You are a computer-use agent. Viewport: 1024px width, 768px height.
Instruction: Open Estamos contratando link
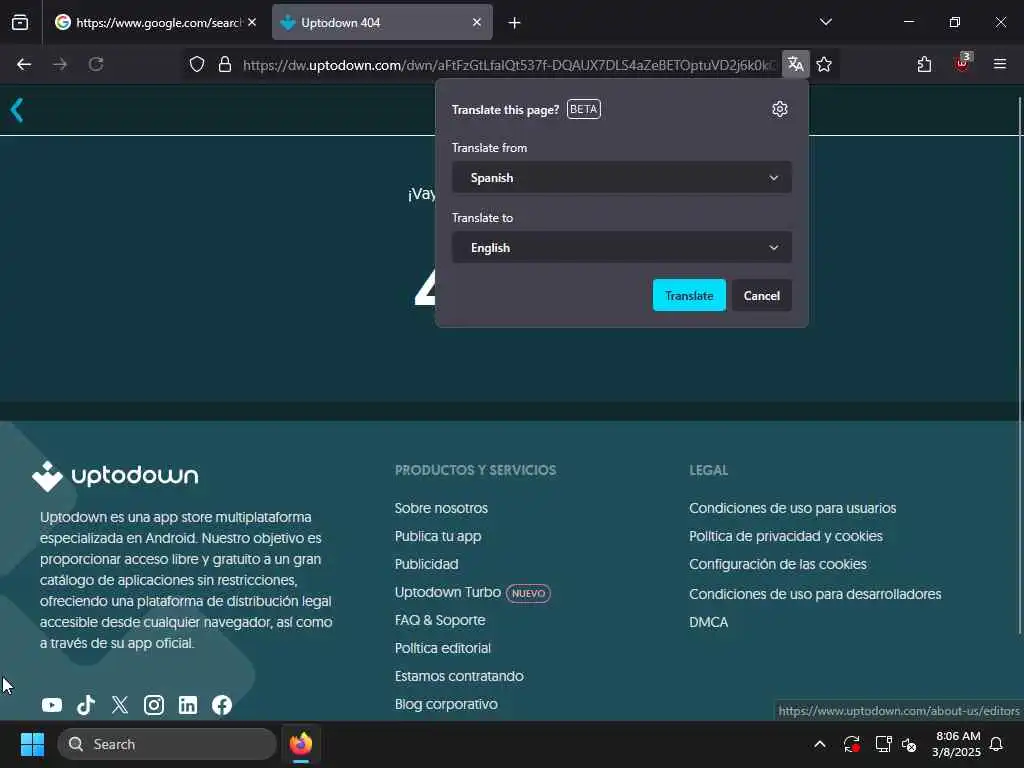458,676
